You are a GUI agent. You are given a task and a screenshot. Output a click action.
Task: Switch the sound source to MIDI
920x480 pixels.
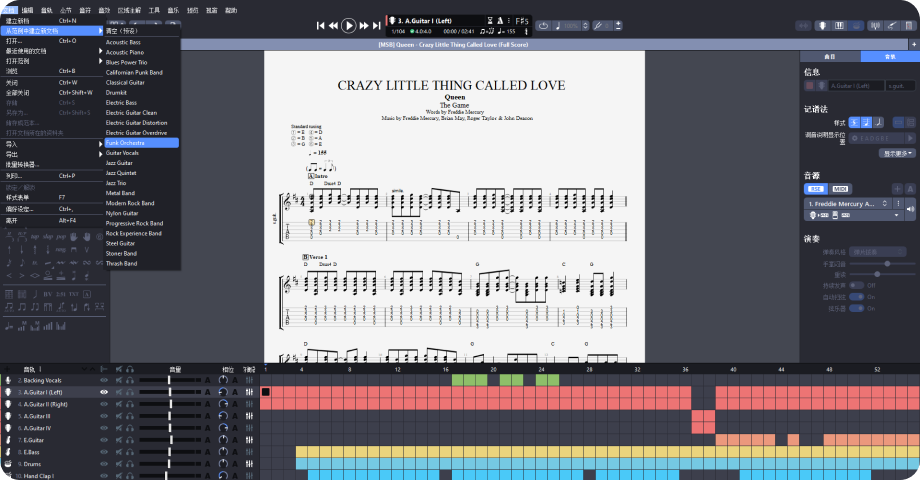841,188
